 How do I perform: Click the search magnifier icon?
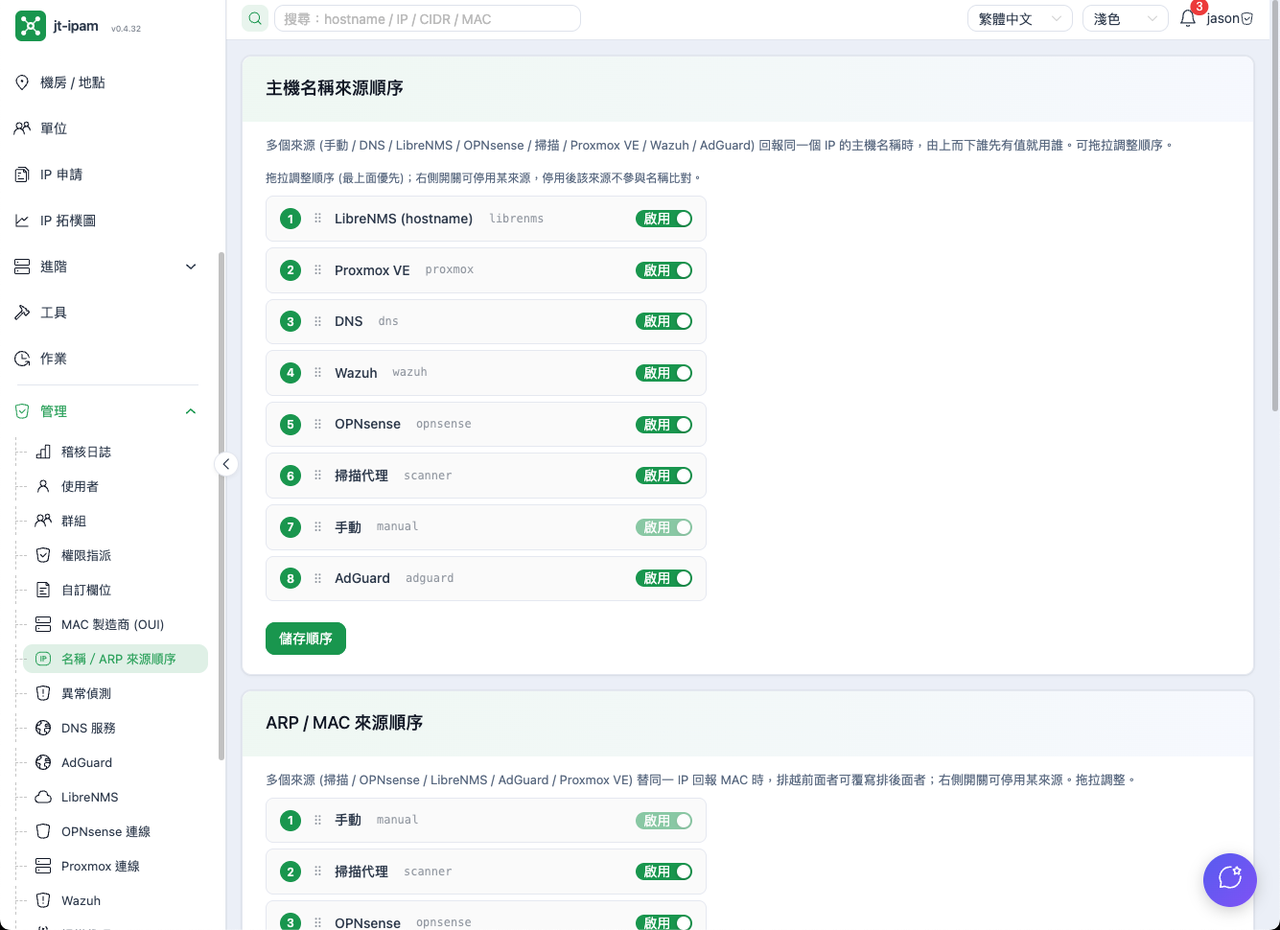[255, 18]
